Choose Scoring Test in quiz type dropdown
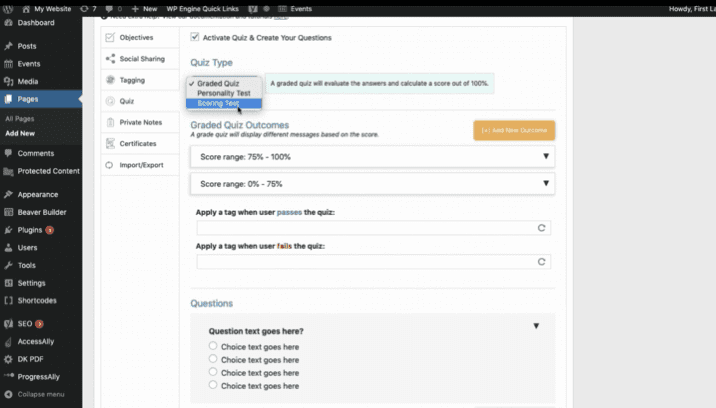 point(224,103)
